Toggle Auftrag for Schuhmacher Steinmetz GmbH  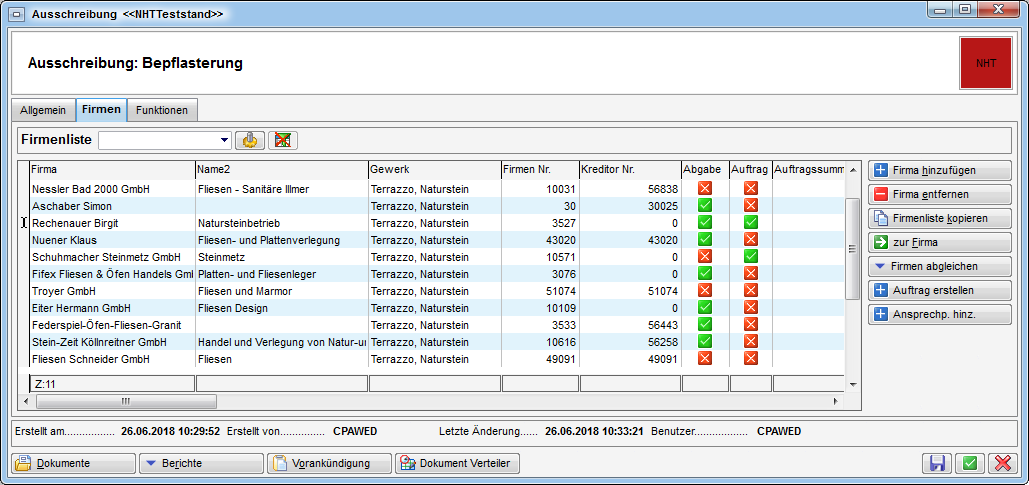coord(751,257)
